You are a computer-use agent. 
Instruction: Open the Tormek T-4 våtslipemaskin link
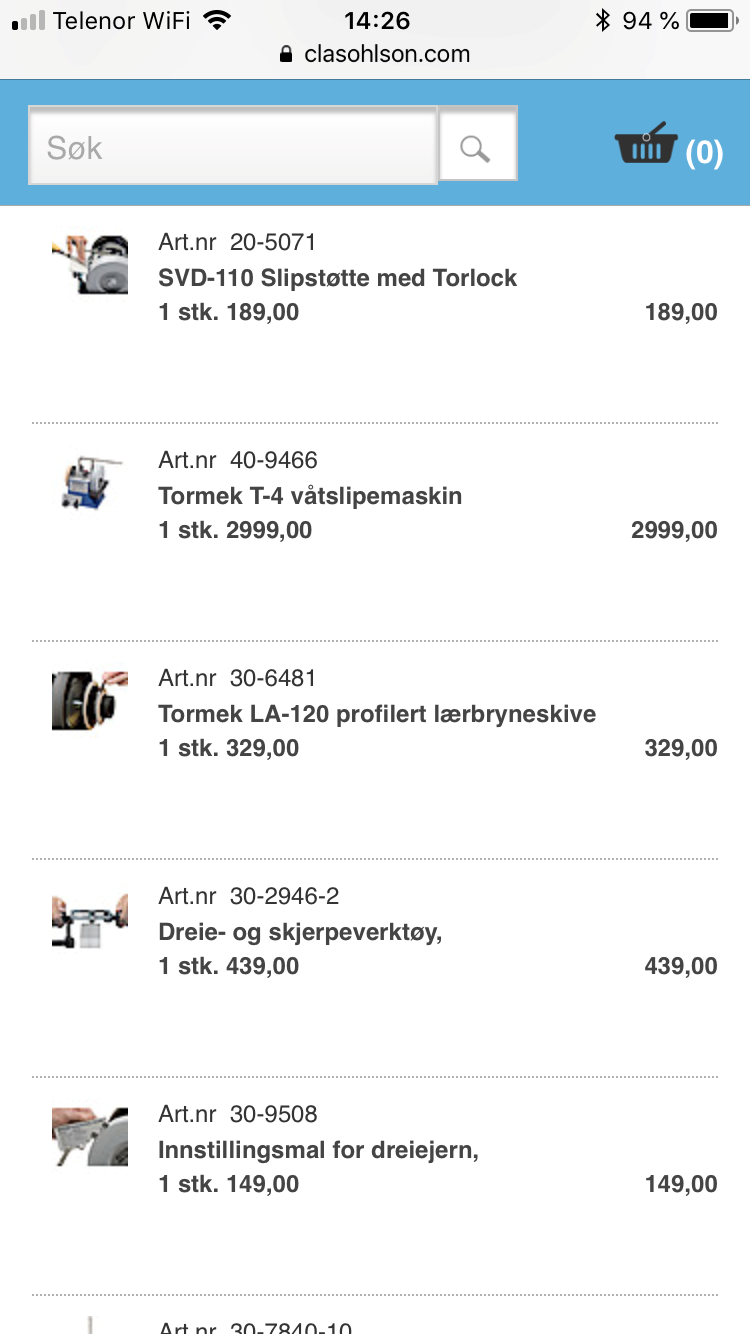310,496
